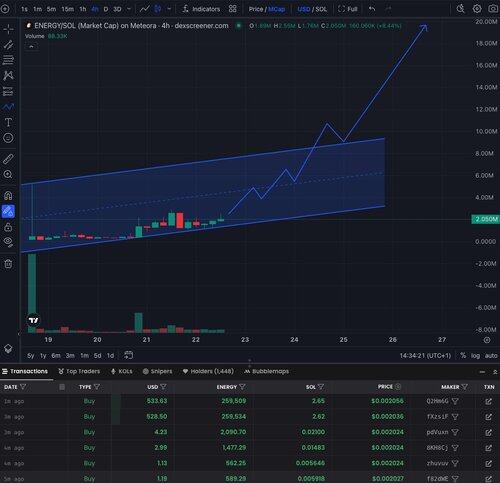Toggle the magnet mode

pos(8,195)
